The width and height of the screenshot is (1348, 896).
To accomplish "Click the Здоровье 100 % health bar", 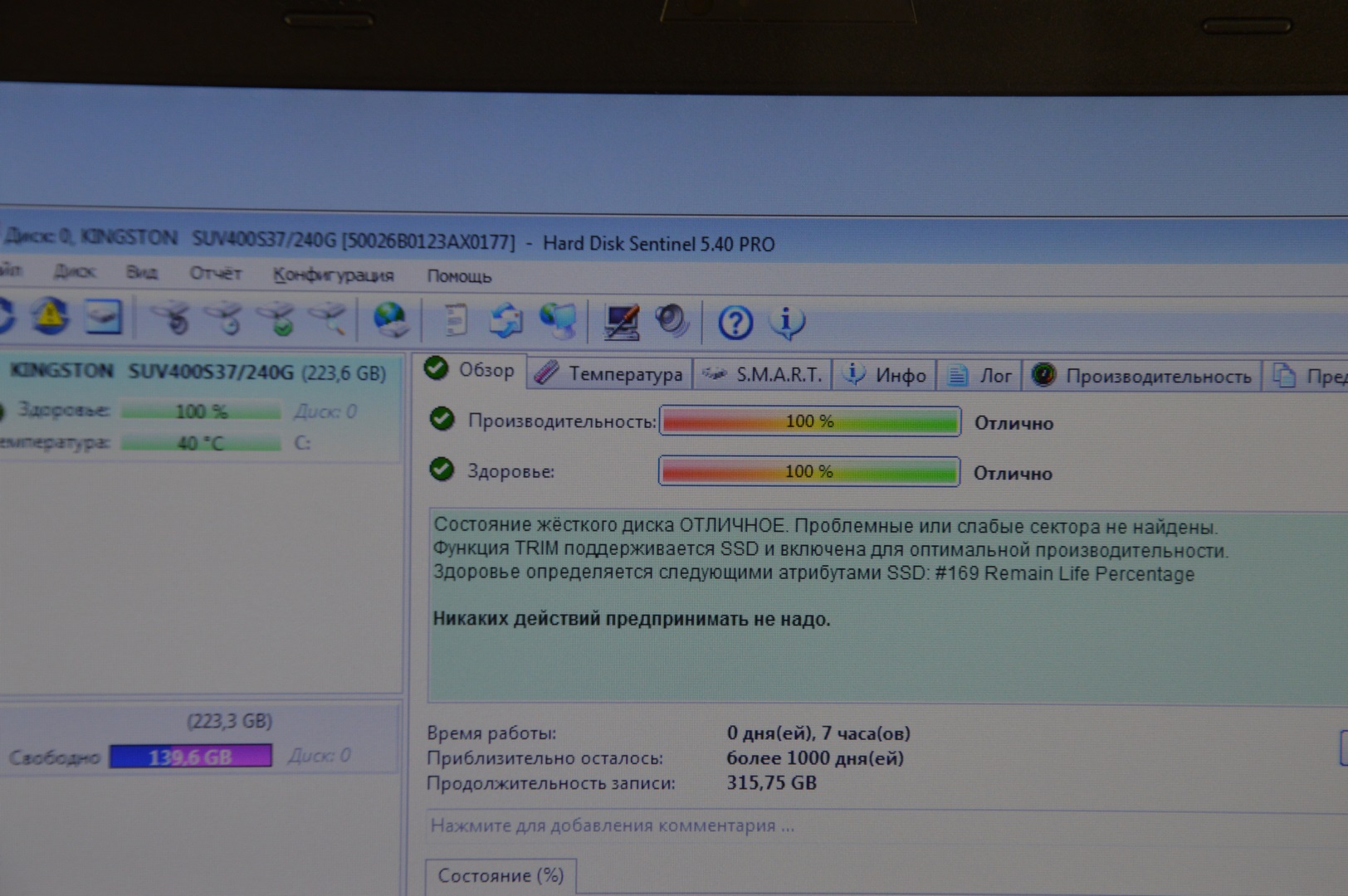I will click(808, 472).
